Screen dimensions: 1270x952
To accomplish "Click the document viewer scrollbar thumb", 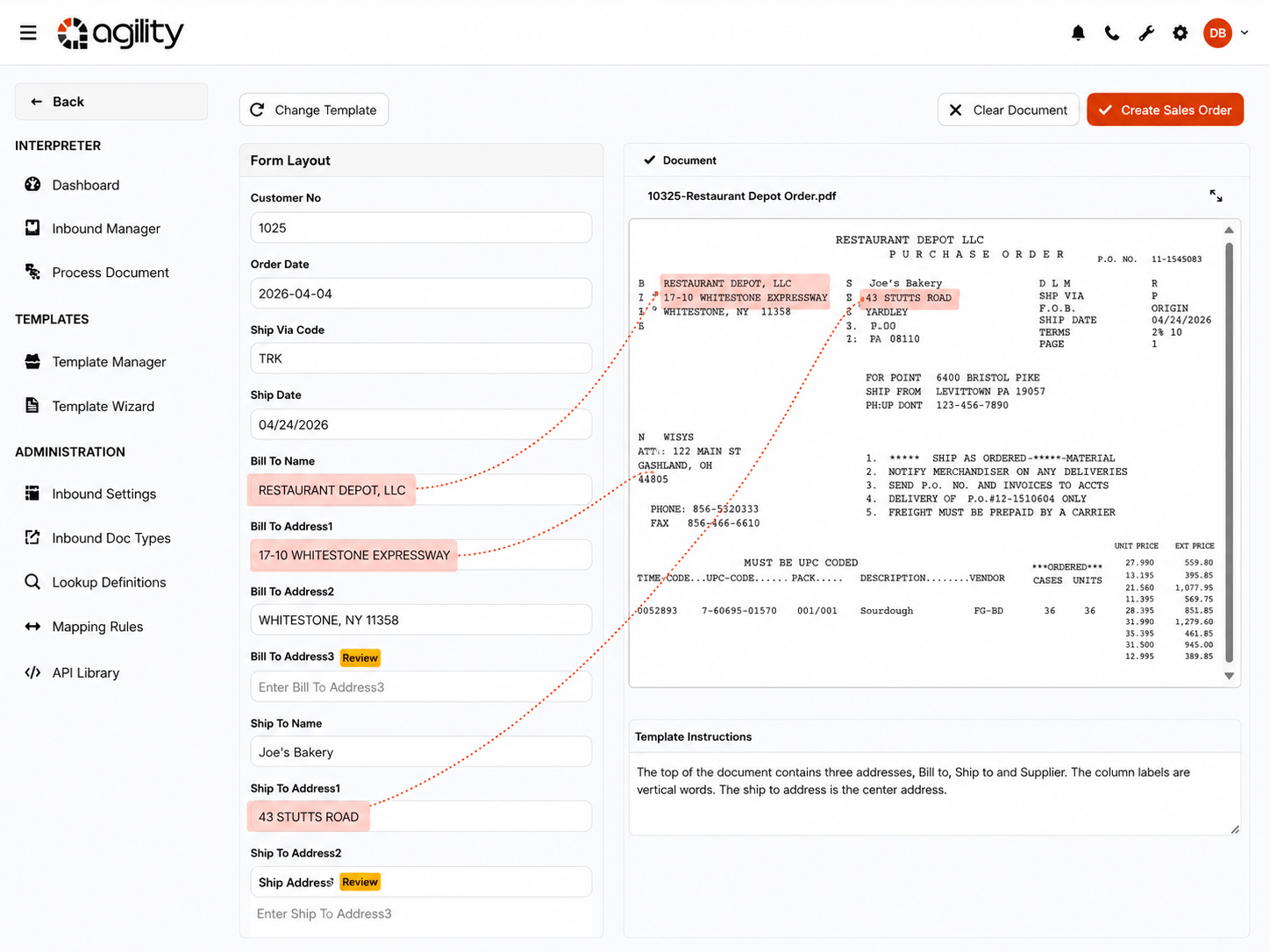I will click(1229, 452).
